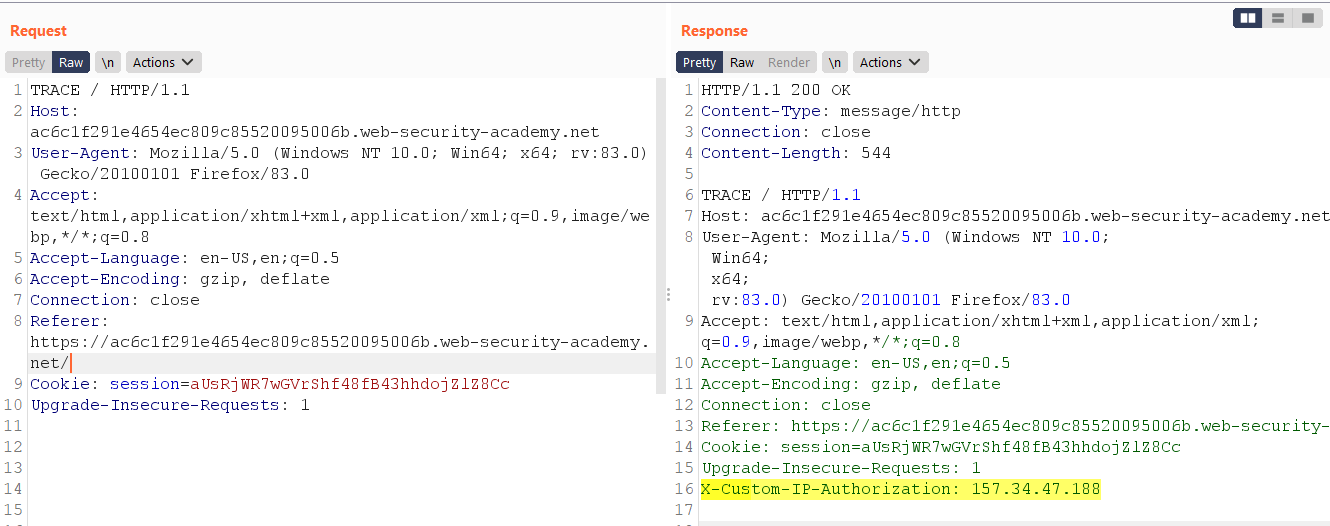This screenshot has width=1330, height=526.
Task: Open the Request Actions dropdown
Action: click(x=164, y=62)
